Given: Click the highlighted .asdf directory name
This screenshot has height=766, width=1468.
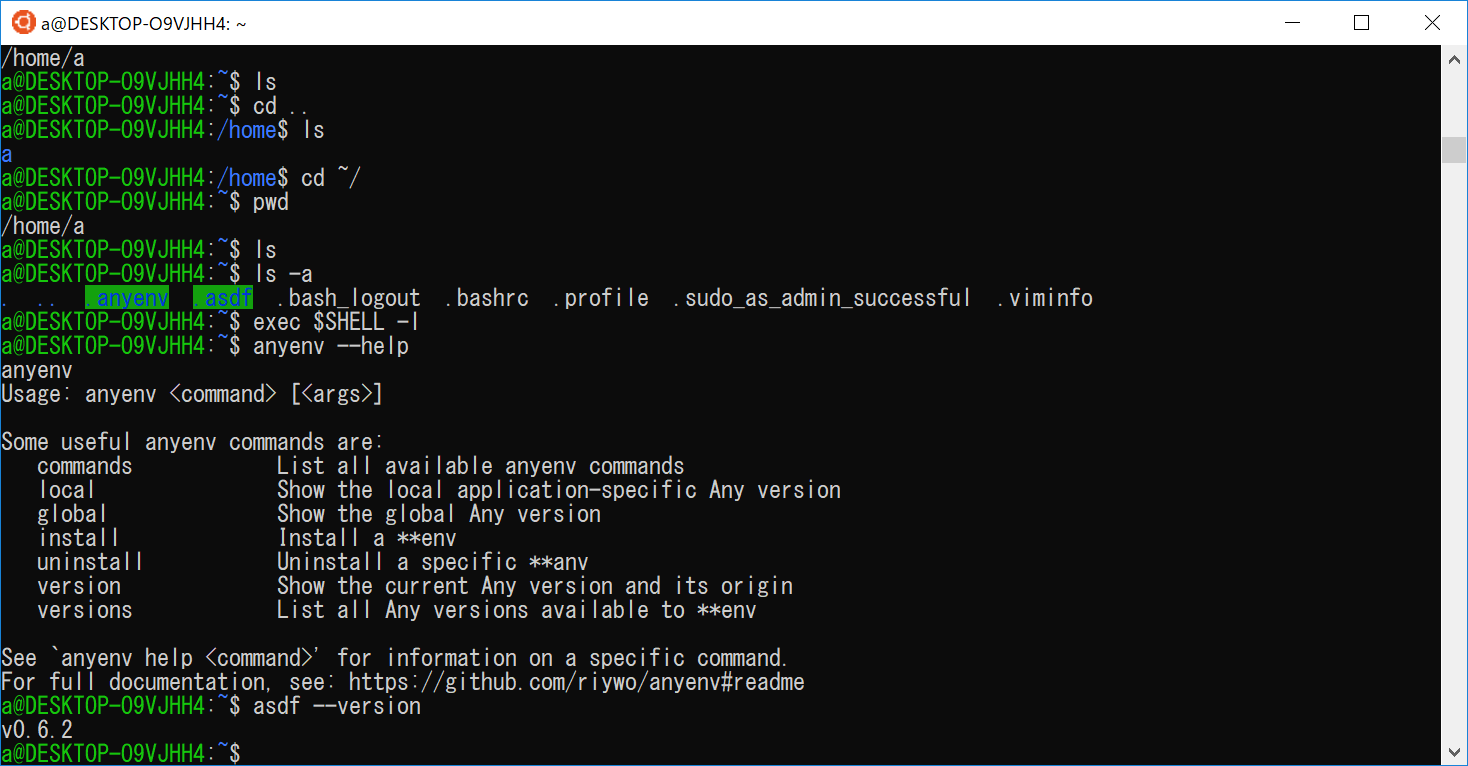Looking at the screenshot, I should 223,298.
